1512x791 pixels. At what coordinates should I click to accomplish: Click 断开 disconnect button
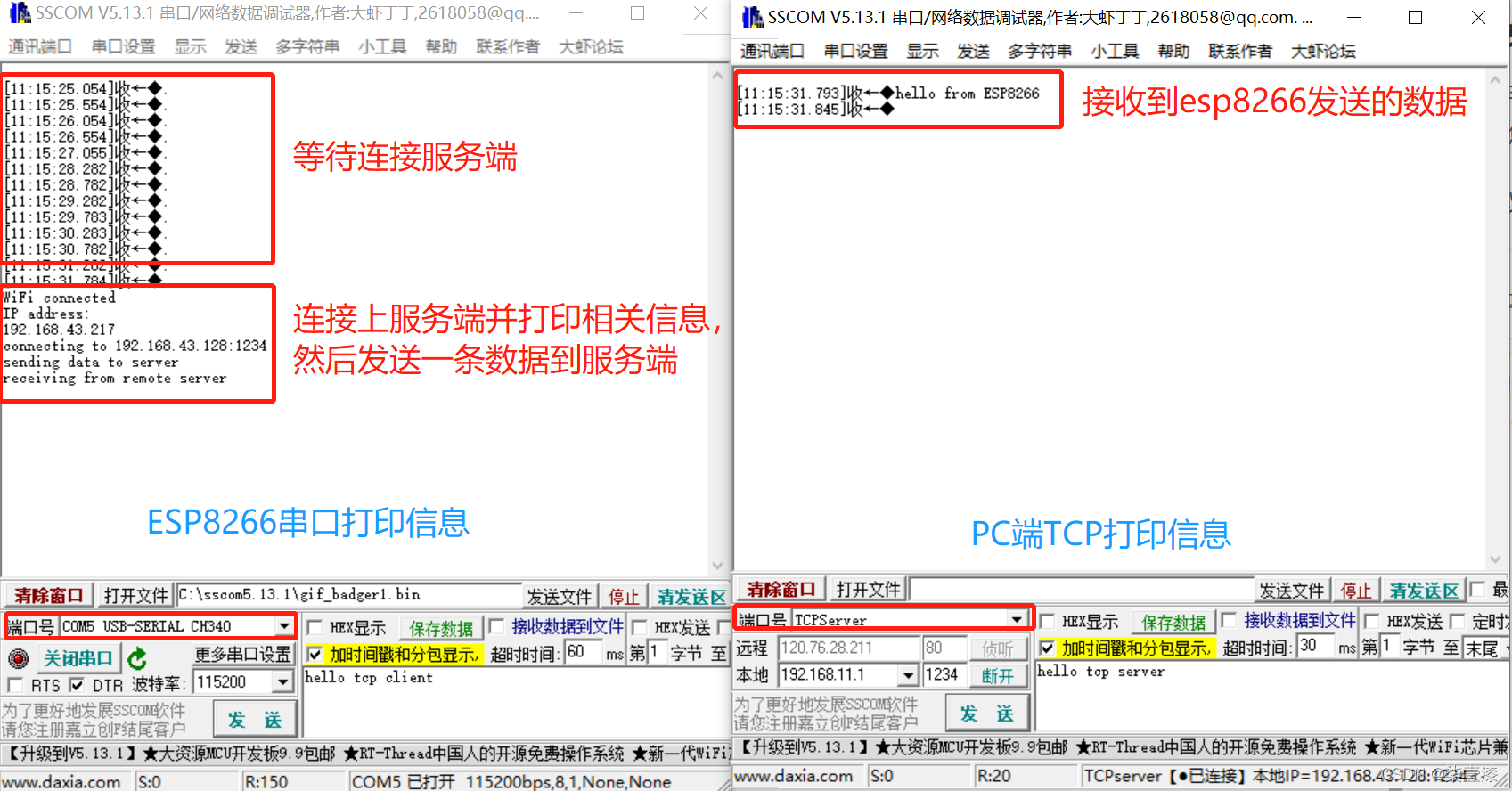(x=998, y=675)
